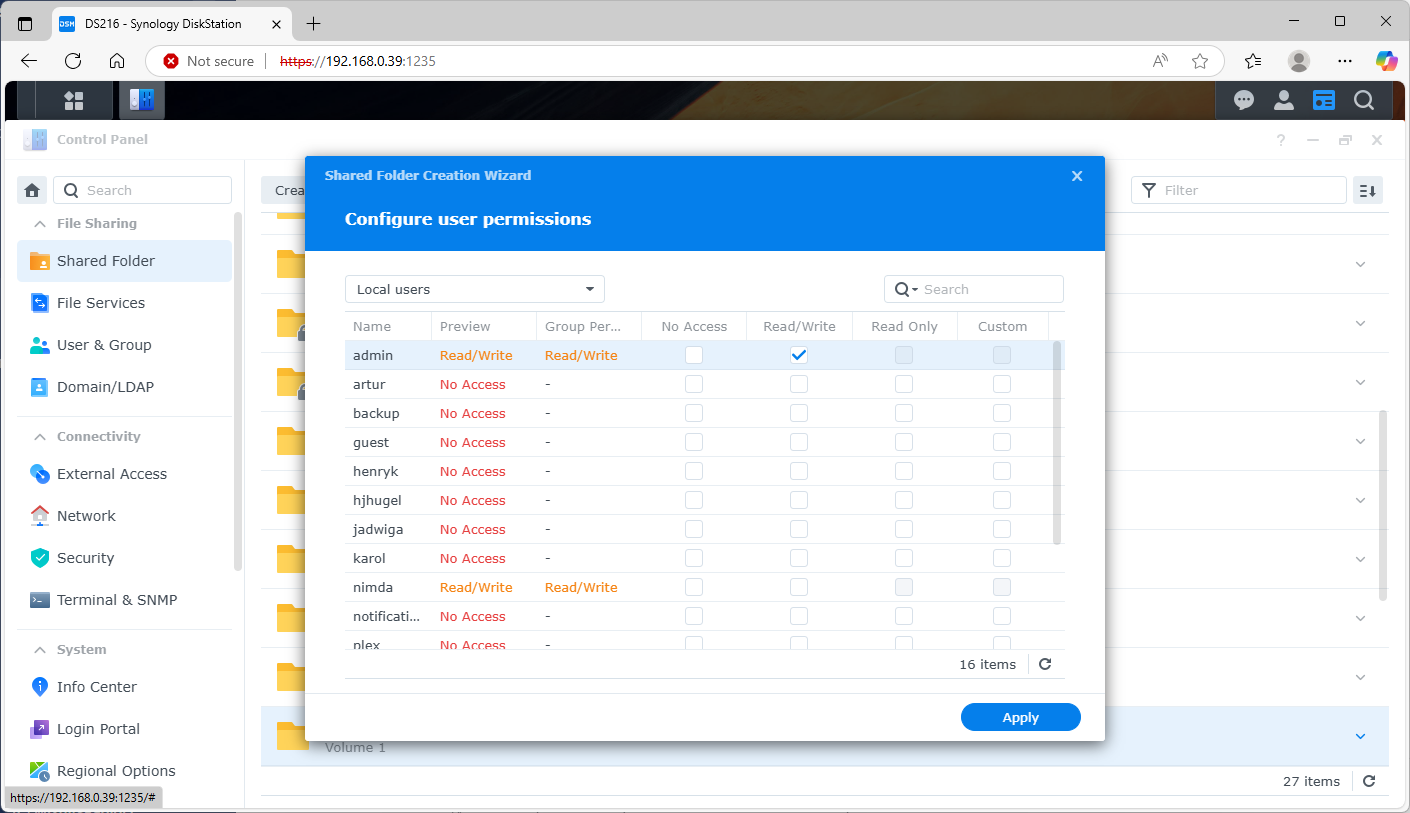Check No Access for user artur
Viewport: 1410px width, 813px height.
[694, 384]
